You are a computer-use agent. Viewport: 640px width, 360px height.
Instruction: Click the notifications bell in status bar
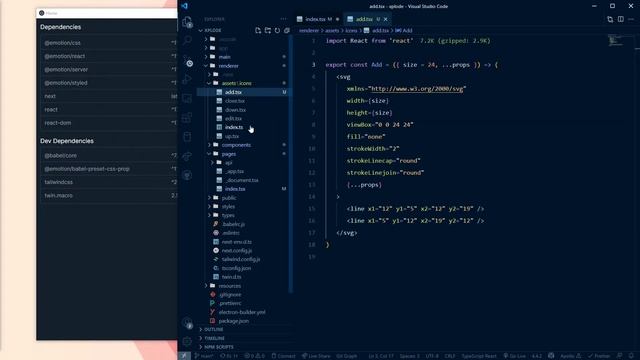click(x=631, y=356)
